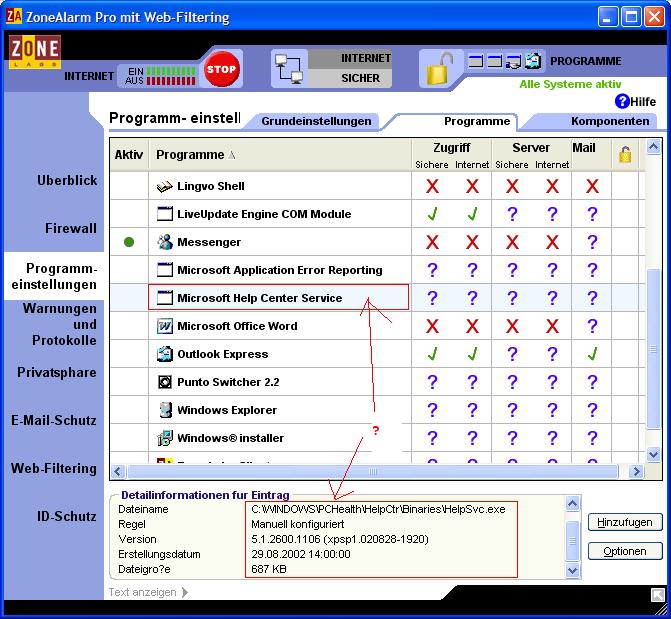
Task: Toggle Punto Switcher Zugriff Sichere permission
Action: pos(432,382)
